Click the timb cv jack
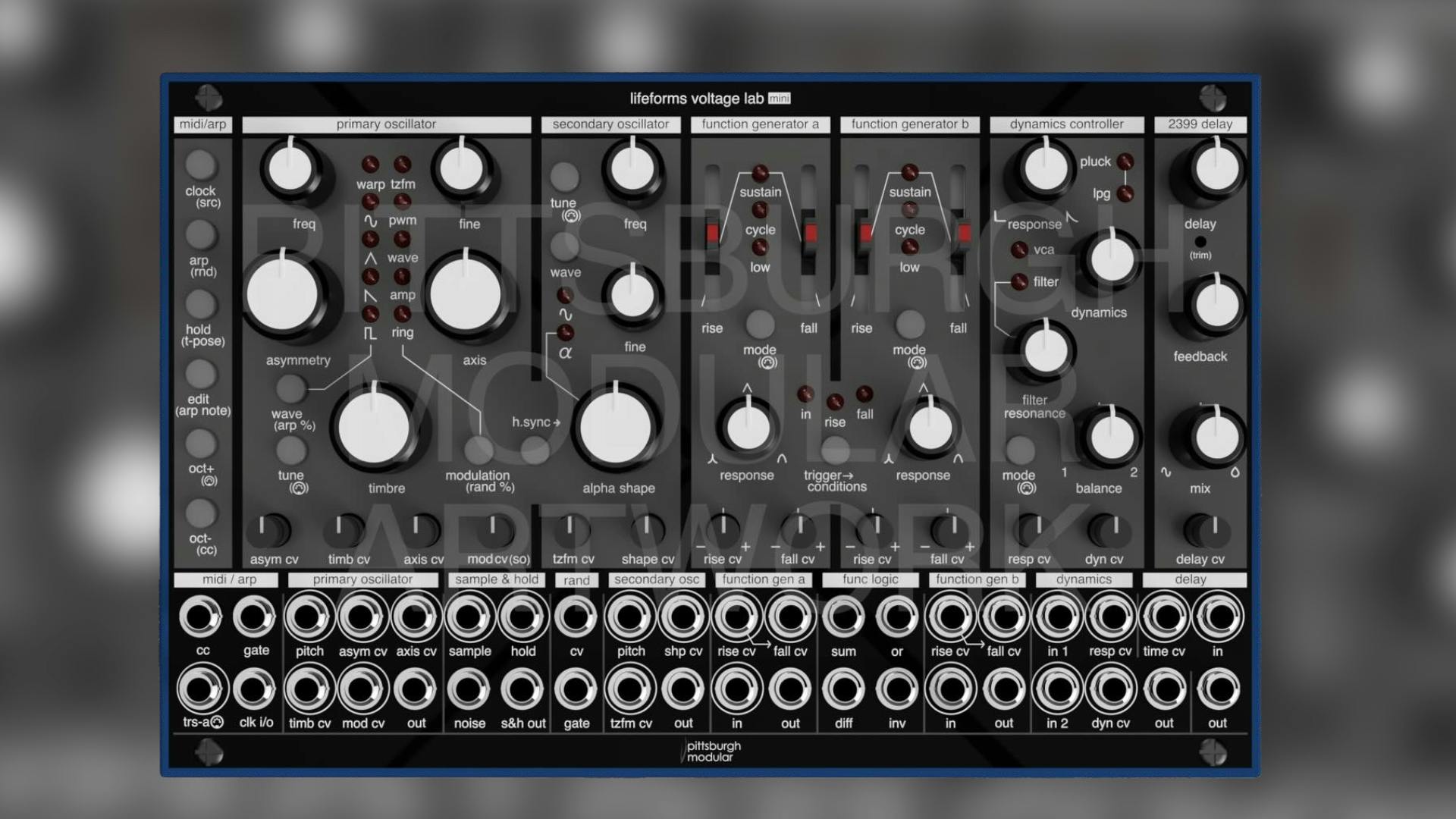The image size is (1456, 819). pos(309,689)
